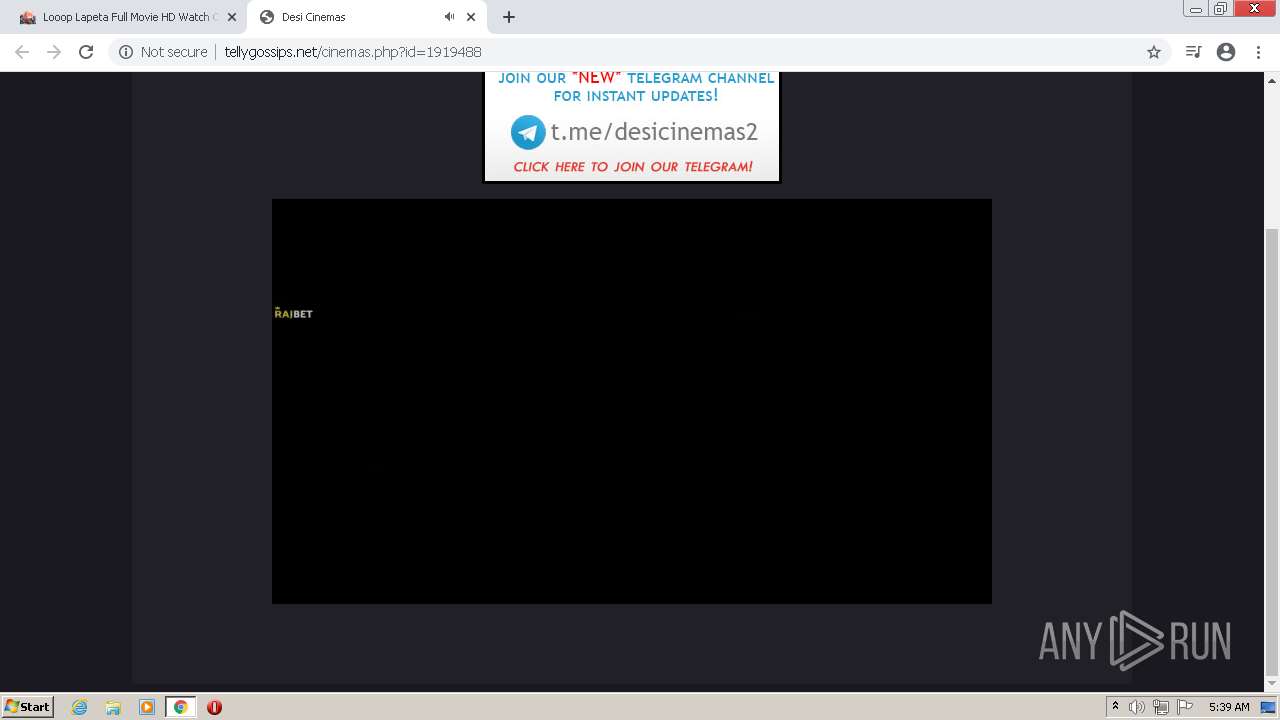This screenshot has width=1280, height=720.
Task: Go back to previous page
Action: coord(22,52)
